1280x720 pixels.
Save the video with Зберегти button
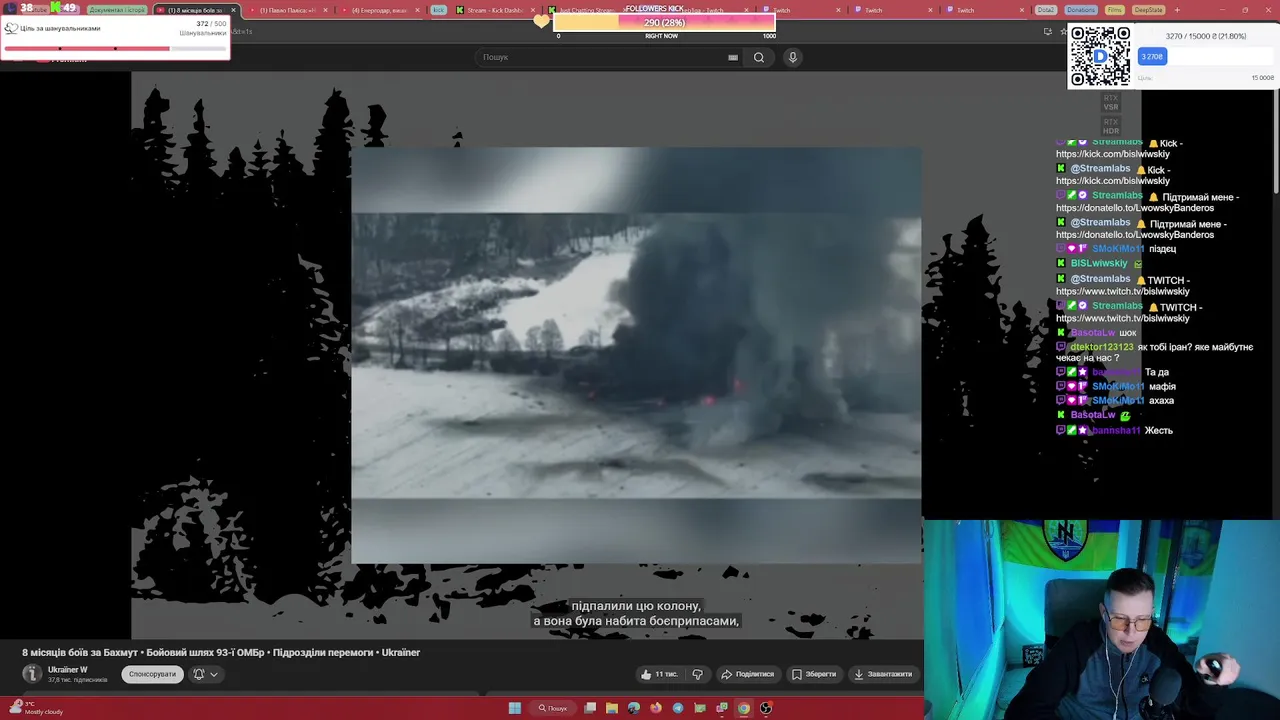[815, 674]
